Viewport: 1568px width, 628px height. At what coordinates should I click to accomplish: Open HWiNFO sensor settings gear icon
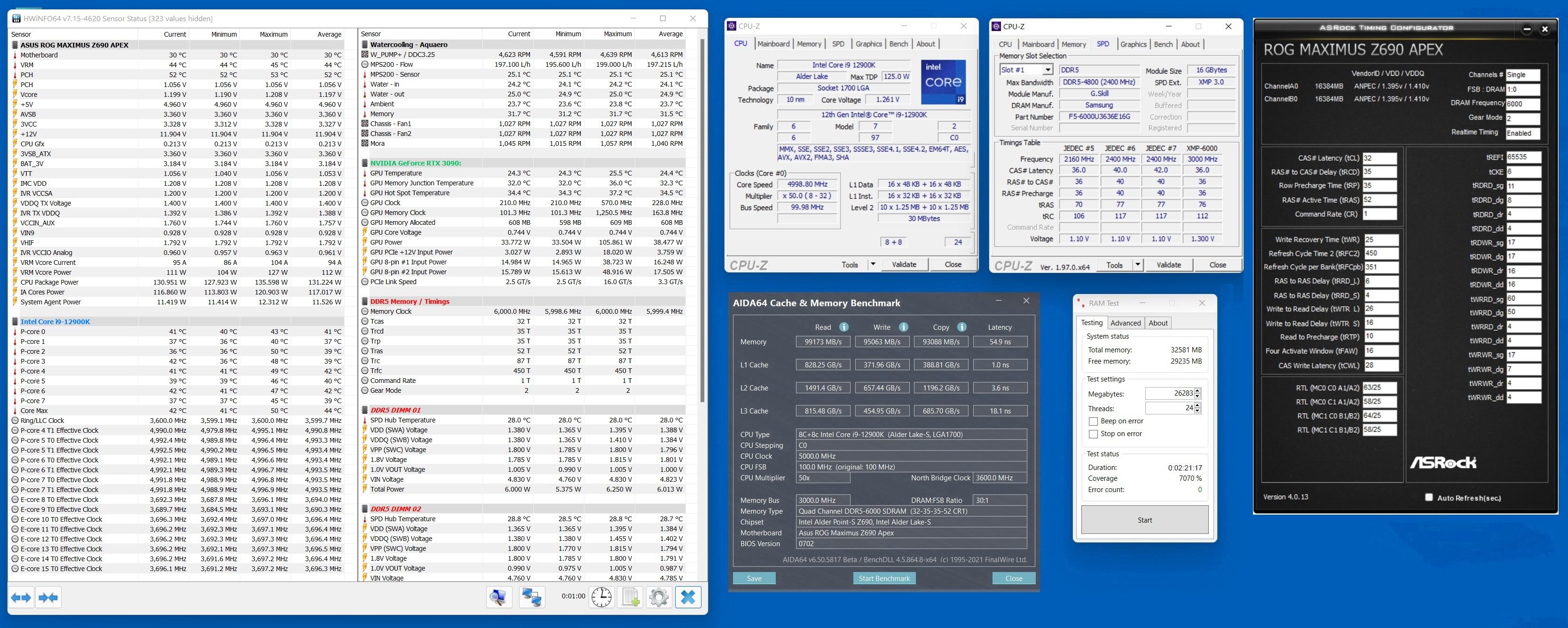(659, 597)
